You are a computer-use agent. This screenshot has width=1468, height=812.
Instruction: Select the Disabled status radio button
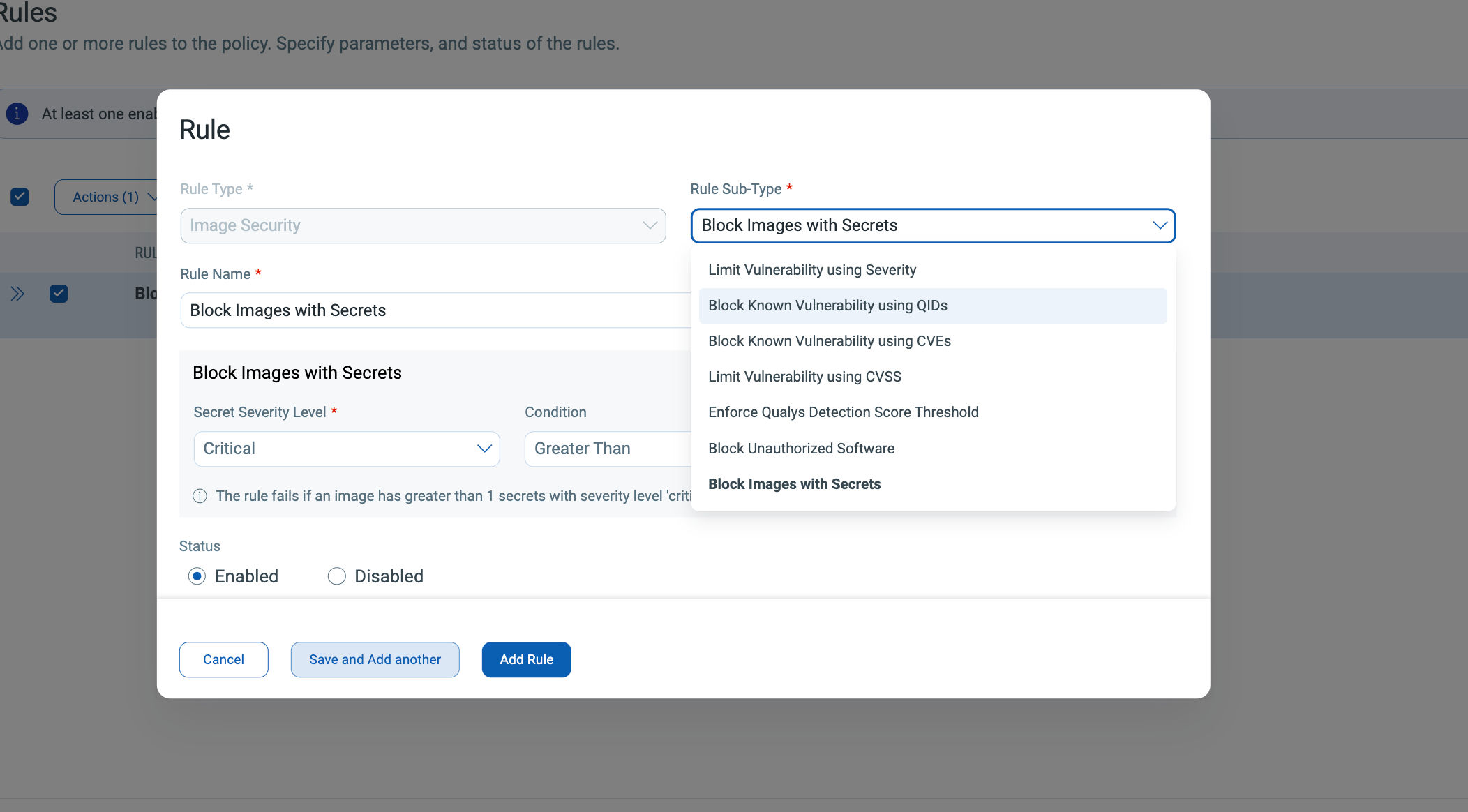coord(337,576)
